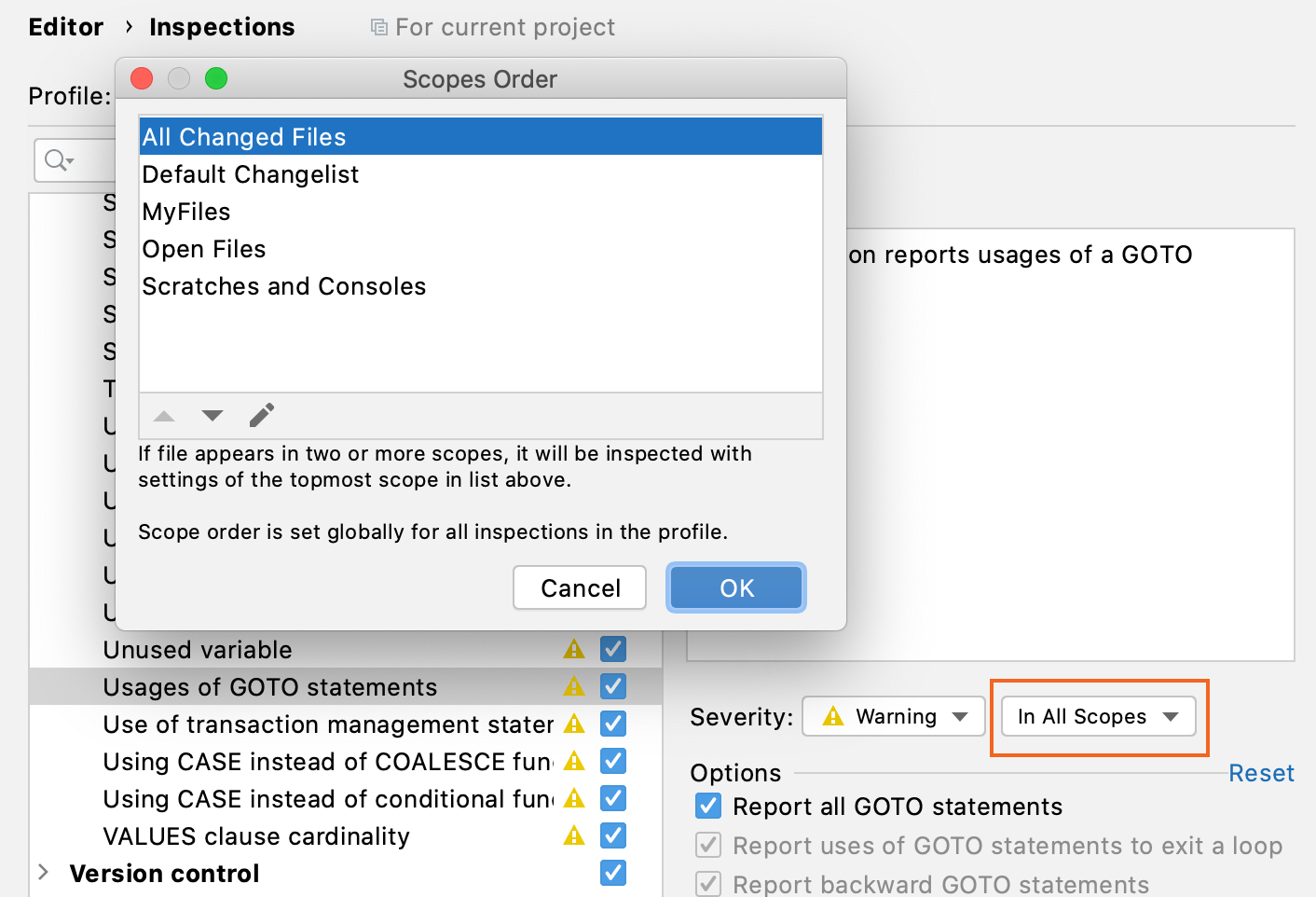Screen dimensions: 1316x897
Task: Click warning icon for Using CASE instead of COALESCE
Action: coord(574,761)
